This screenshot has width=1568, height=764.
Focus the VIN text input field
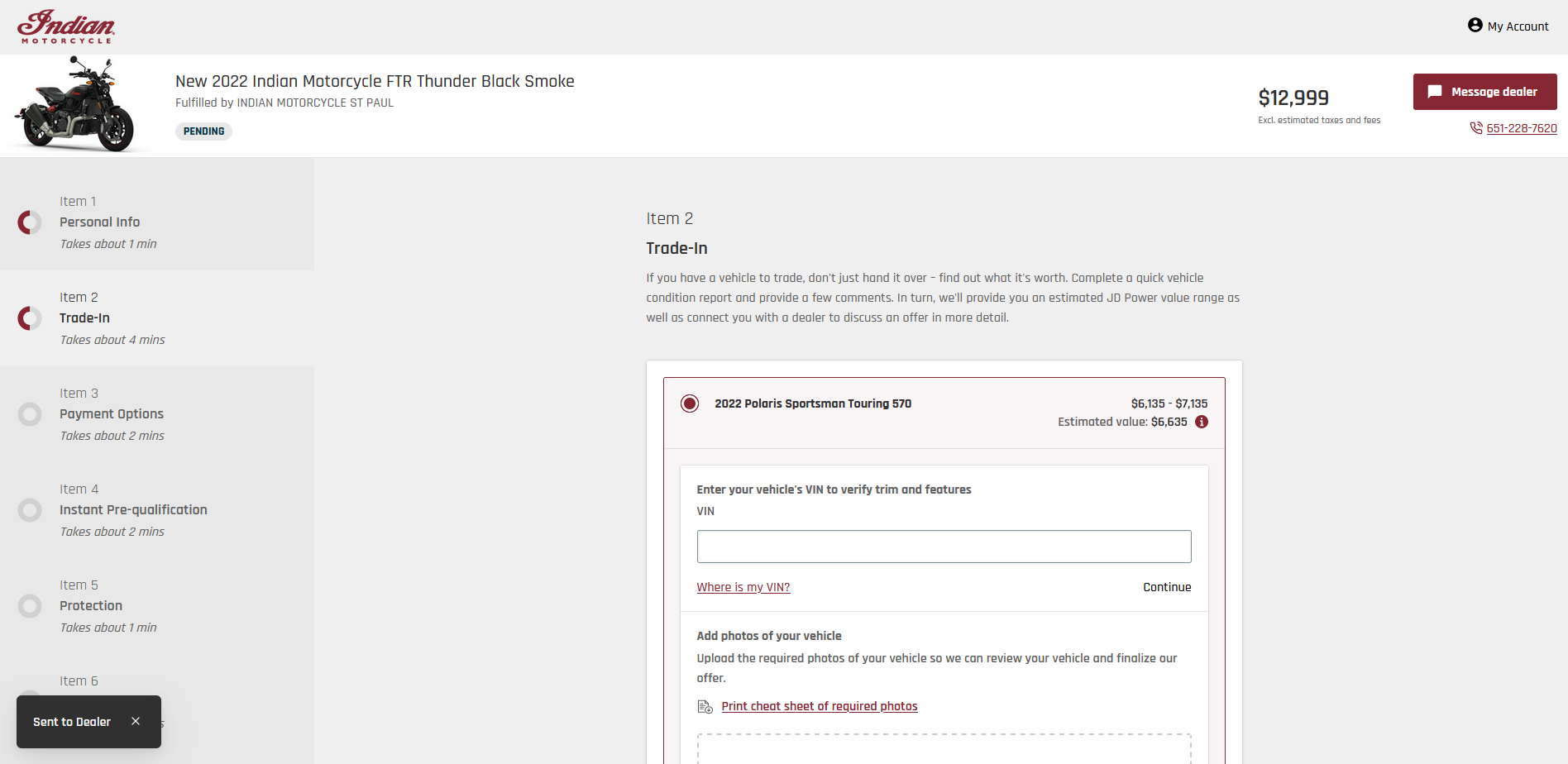click(x=944, y=547)
